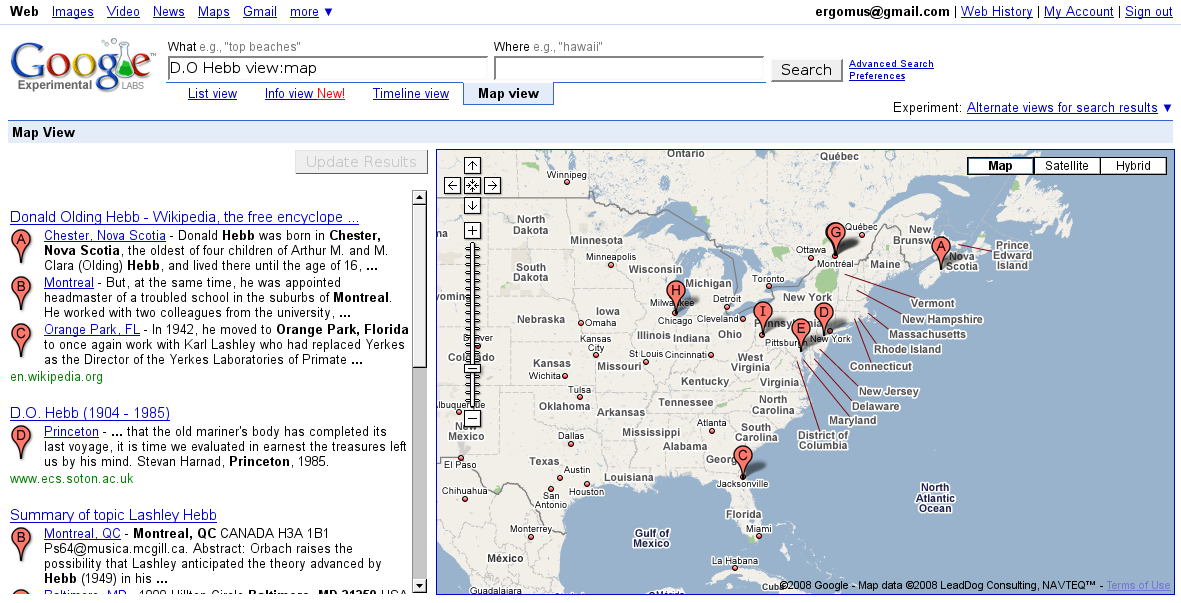1181x603 pixels.
Task: Go to Video in top navigation
Action: pos(123,11)
